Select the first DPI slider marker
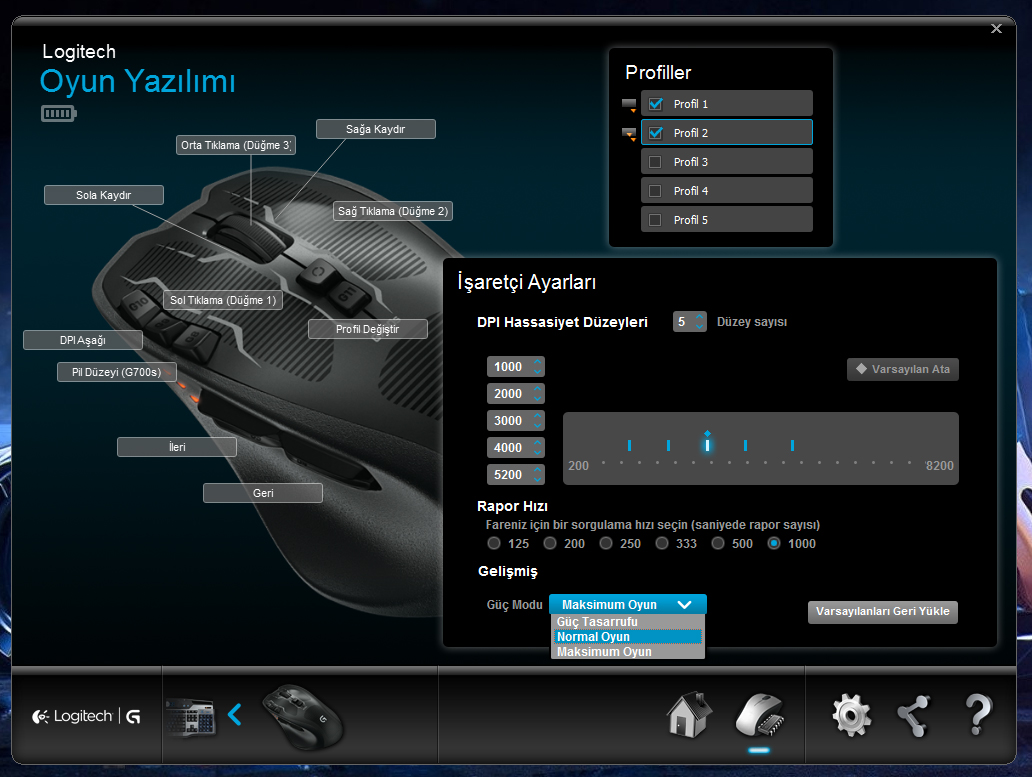The width and height of the screenshot is (1032, 777). coord(630,445)
